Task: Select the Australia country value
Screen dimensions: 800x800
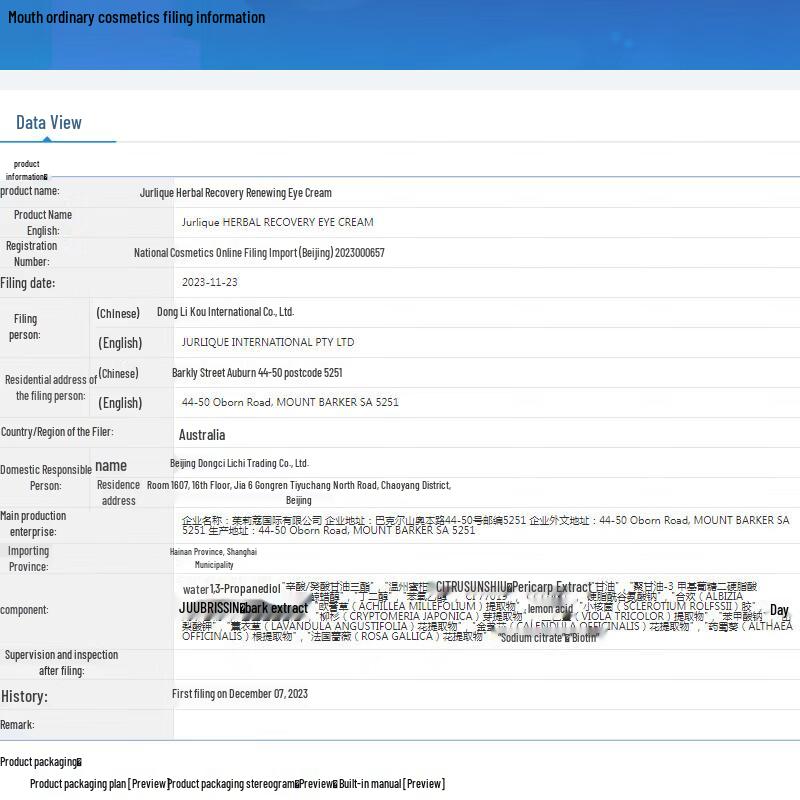Action: point(202,435)
